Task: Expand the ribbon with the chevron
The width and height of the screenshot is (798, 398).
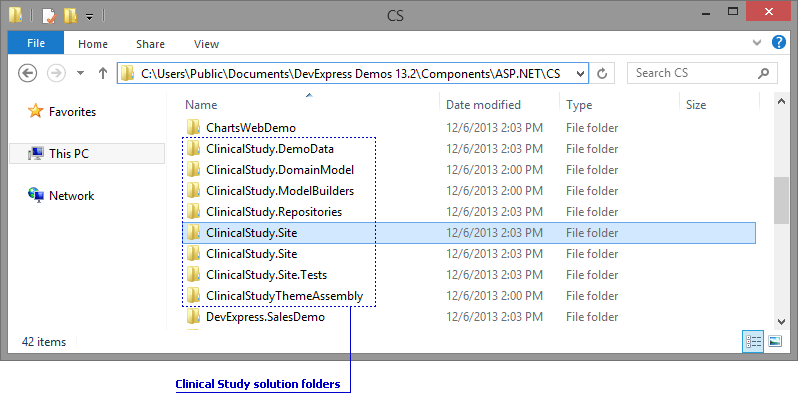Action: (757, 42)
